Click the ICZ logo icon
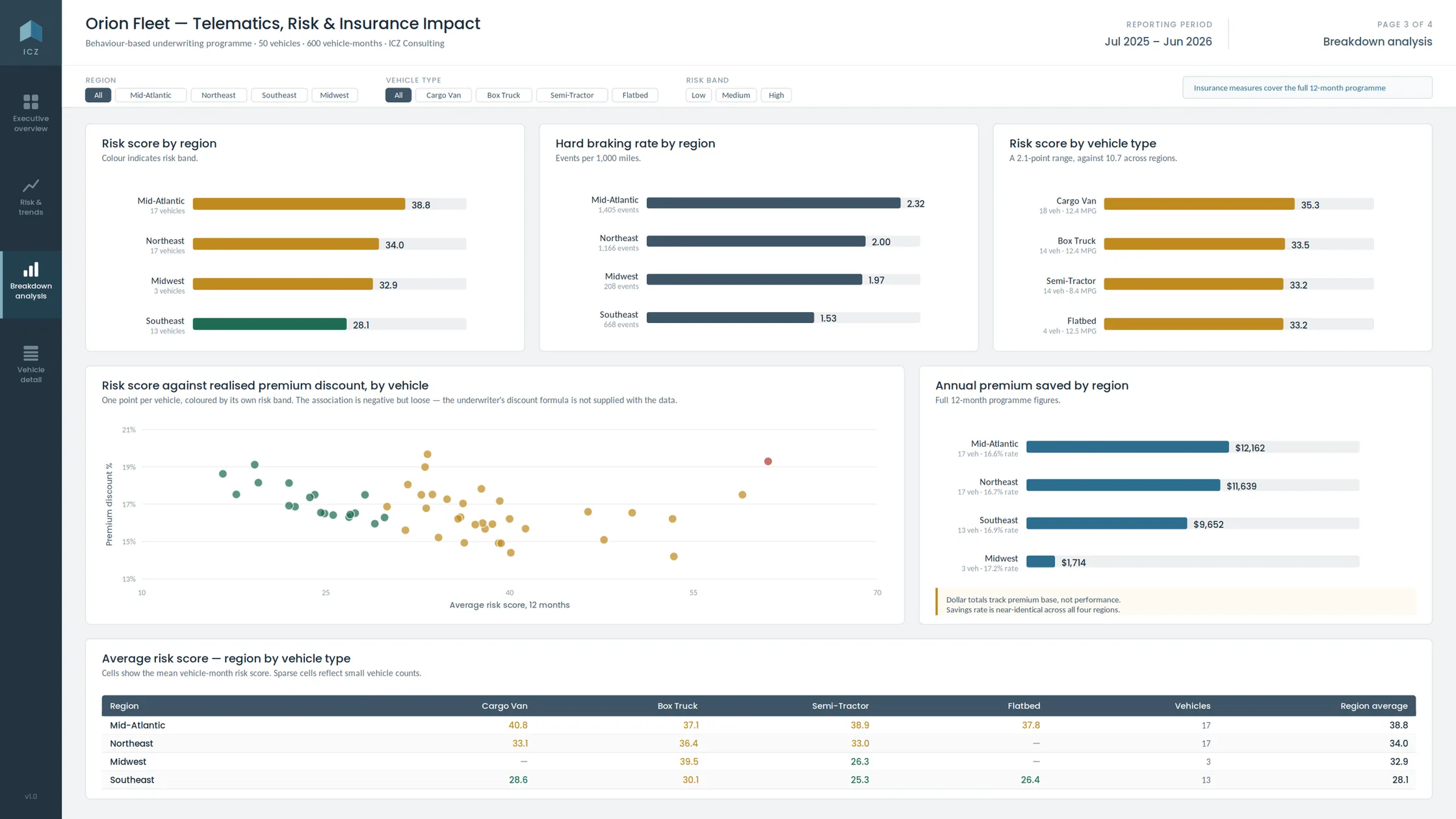This screenshot has width=1456, height=819. 31,31
